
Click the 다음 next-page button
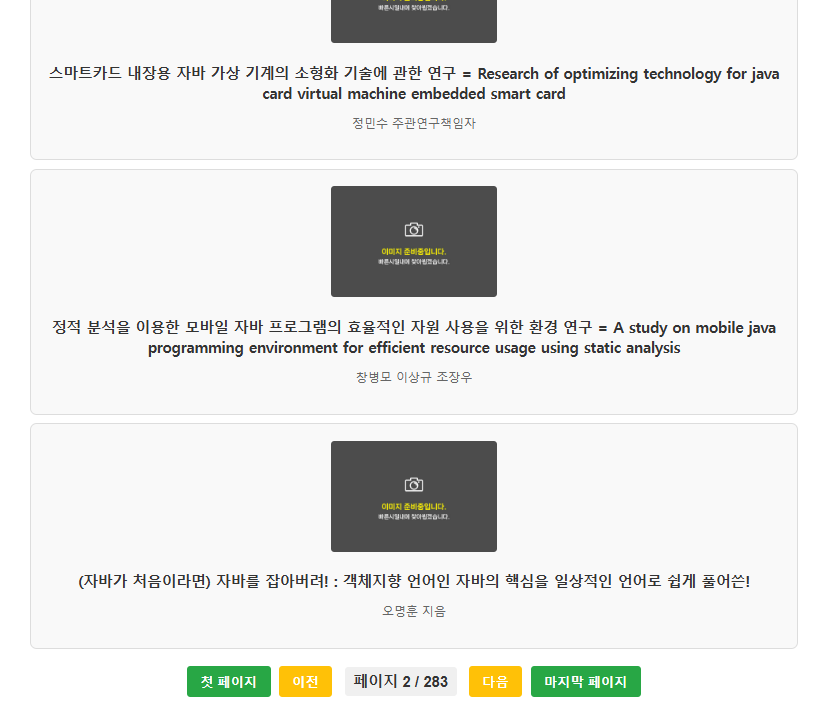(x=495, y=681)
